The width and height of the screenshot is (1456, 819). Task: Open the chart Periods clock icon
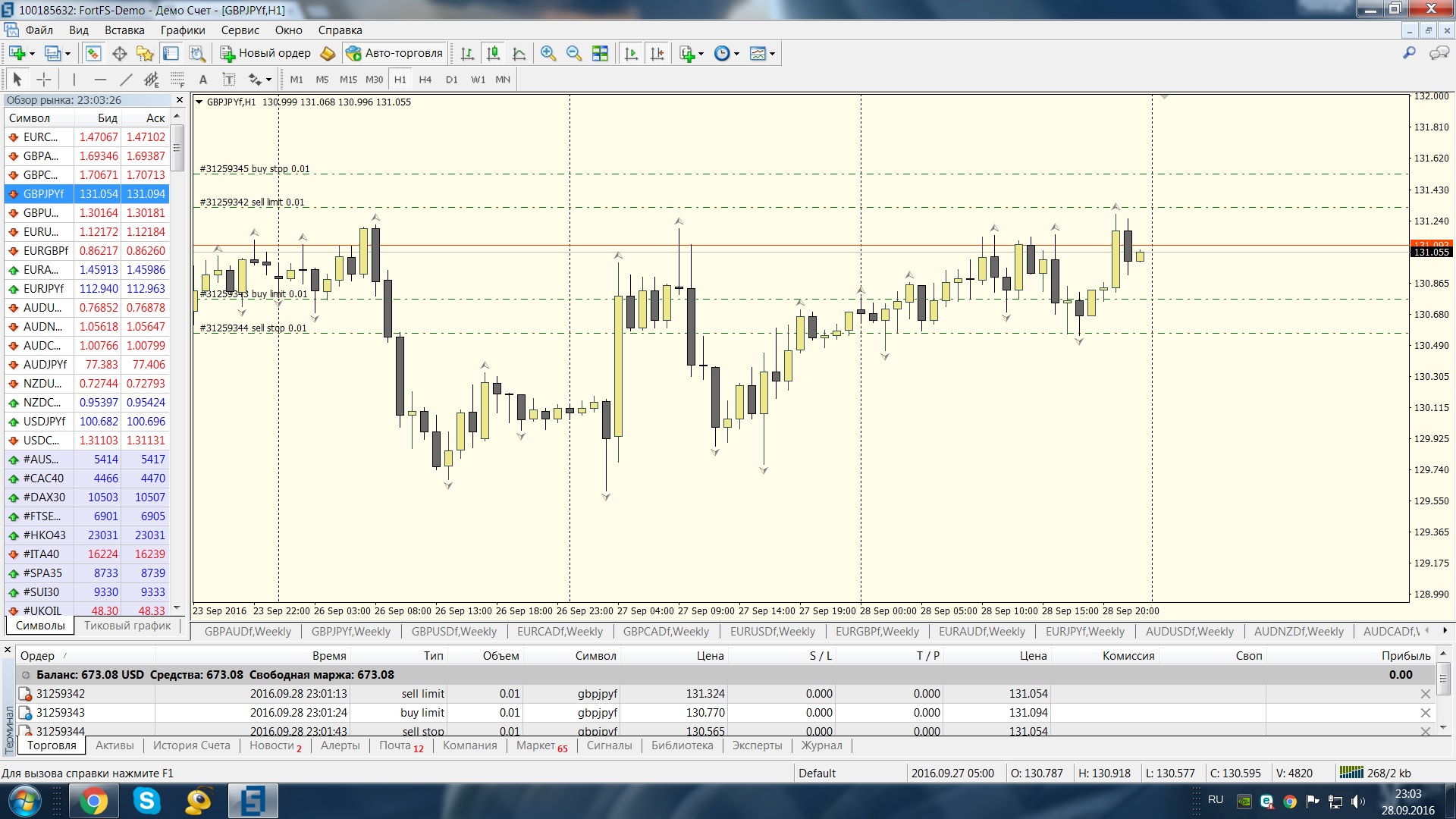point(722,53)
